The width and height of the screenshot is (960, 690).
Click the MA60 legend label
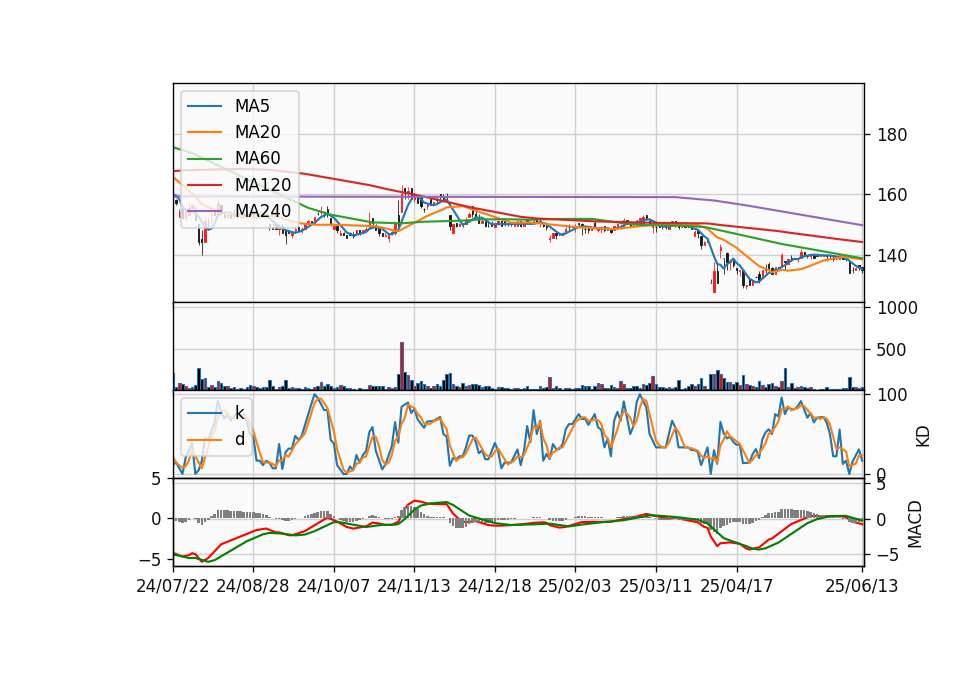coord(257,158)
